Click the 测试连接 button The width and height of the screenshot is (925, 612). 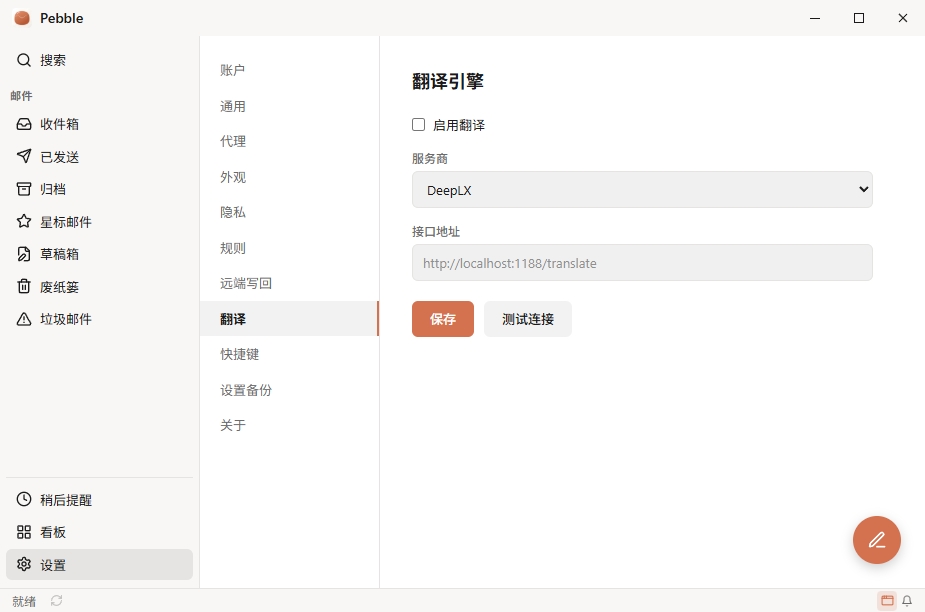point(527,319)
